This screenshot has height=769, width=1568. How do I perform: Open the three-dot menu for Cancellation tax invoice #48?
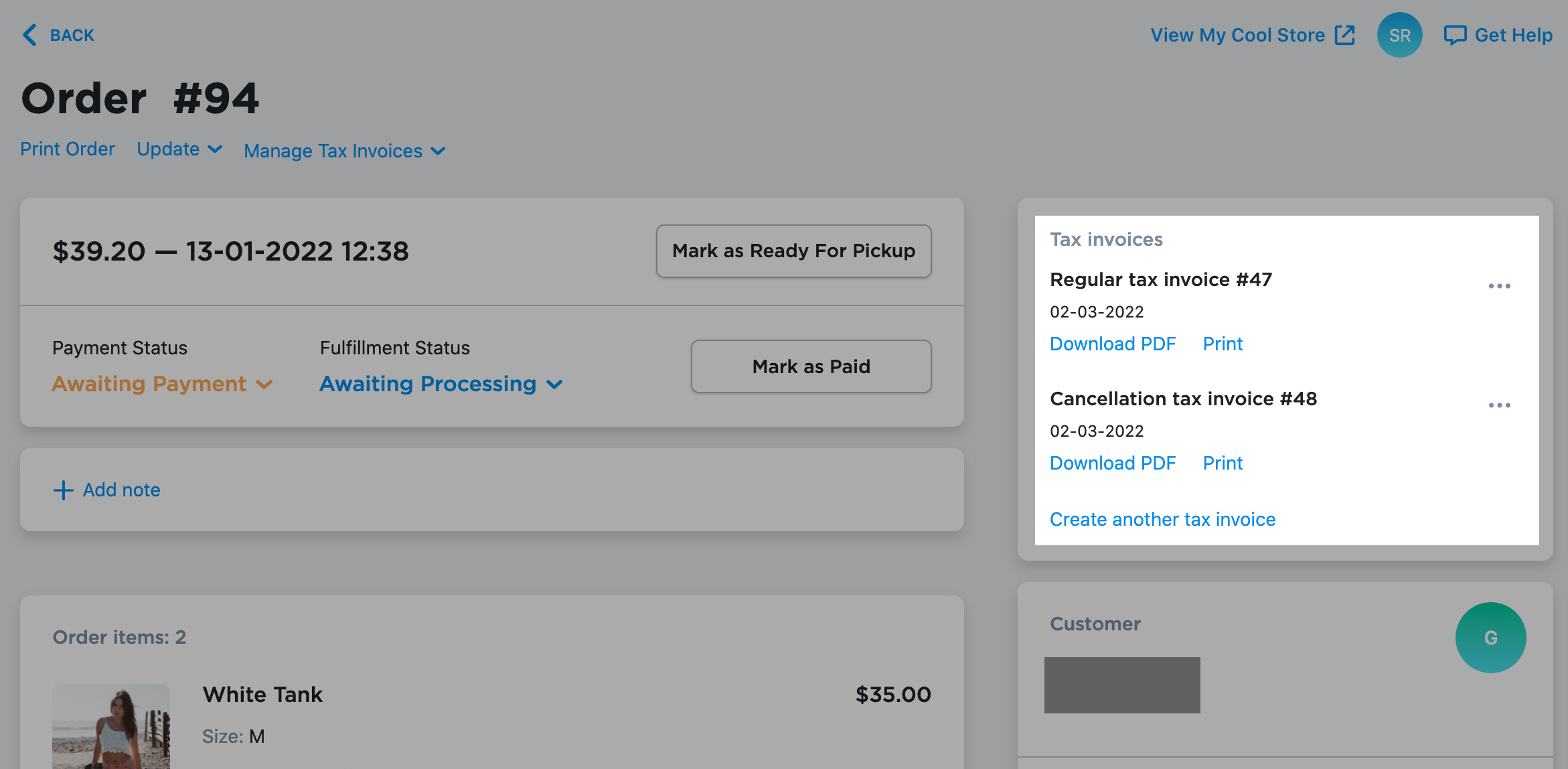pyautogui.click(x=1500, y=405)
